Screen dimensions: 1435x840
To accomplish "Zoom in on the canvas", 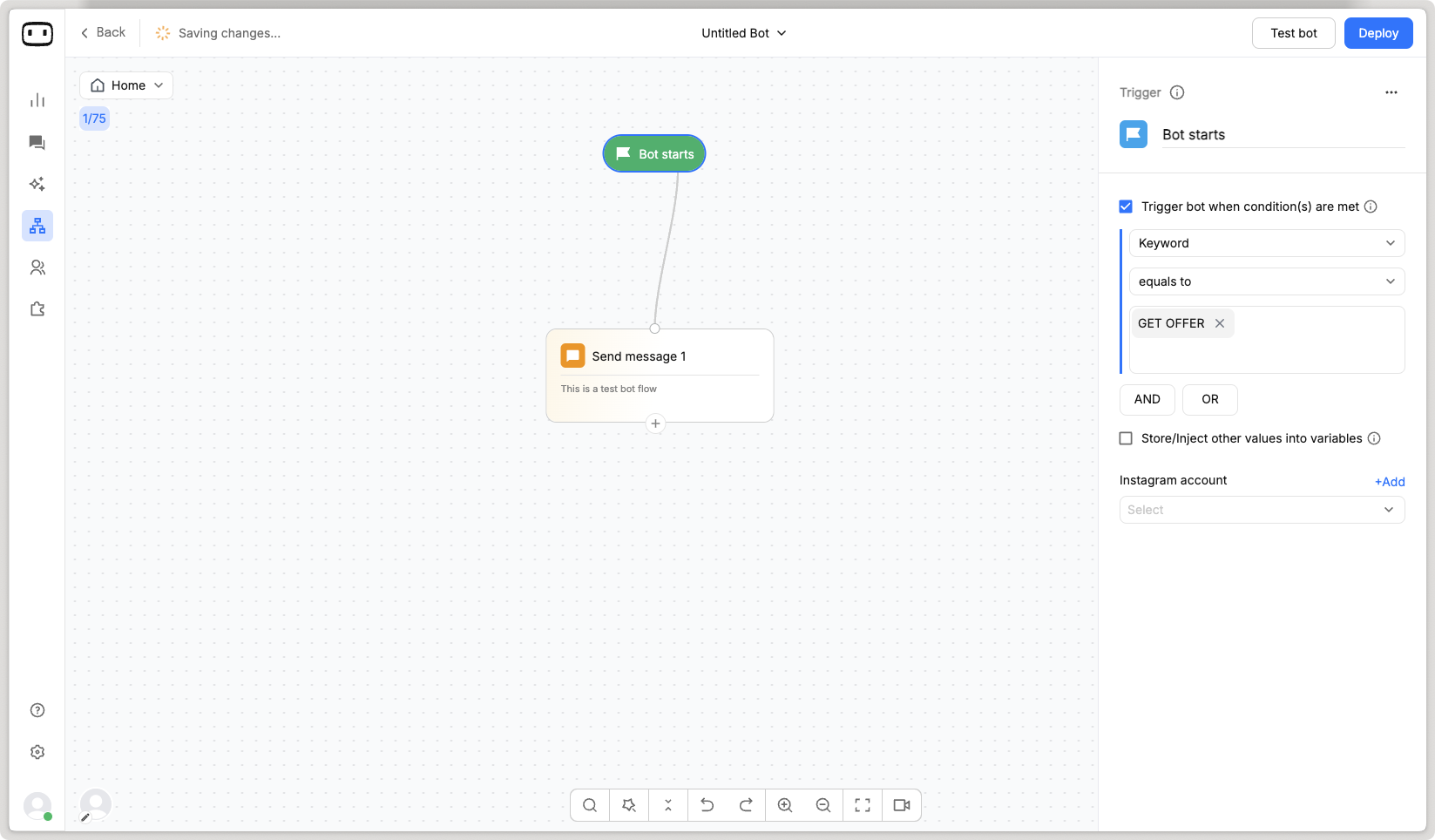I will click(x=784, y=805).
